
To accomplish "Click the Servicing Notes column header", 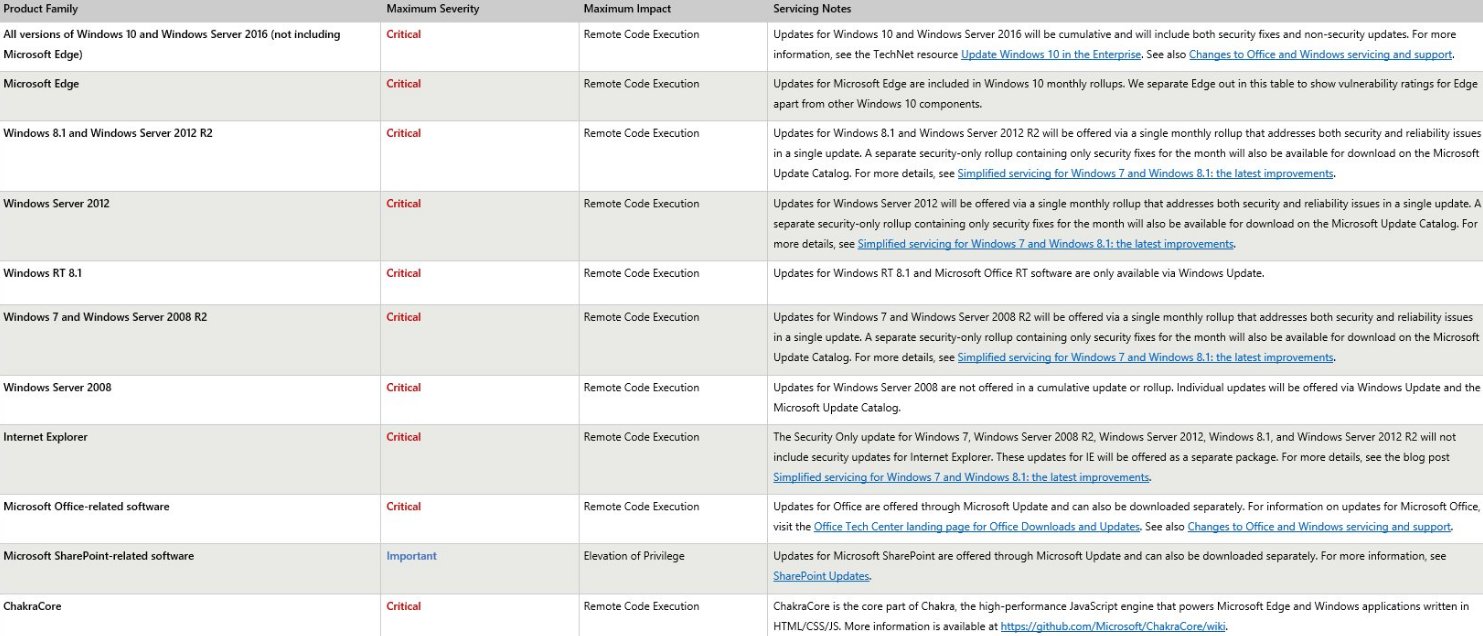I will [x=812, y=9].
